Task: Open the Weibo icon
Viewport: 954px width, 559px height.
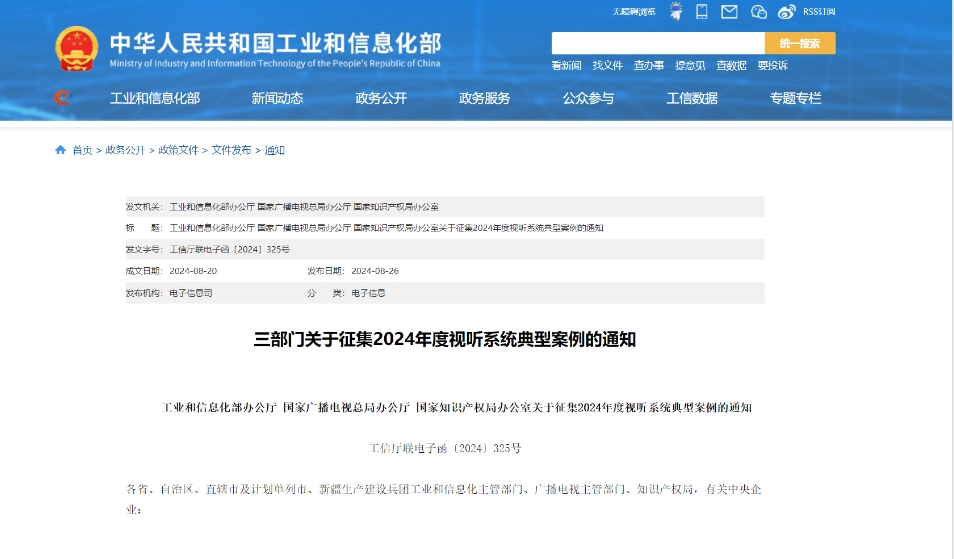Action: coord(787,12)
